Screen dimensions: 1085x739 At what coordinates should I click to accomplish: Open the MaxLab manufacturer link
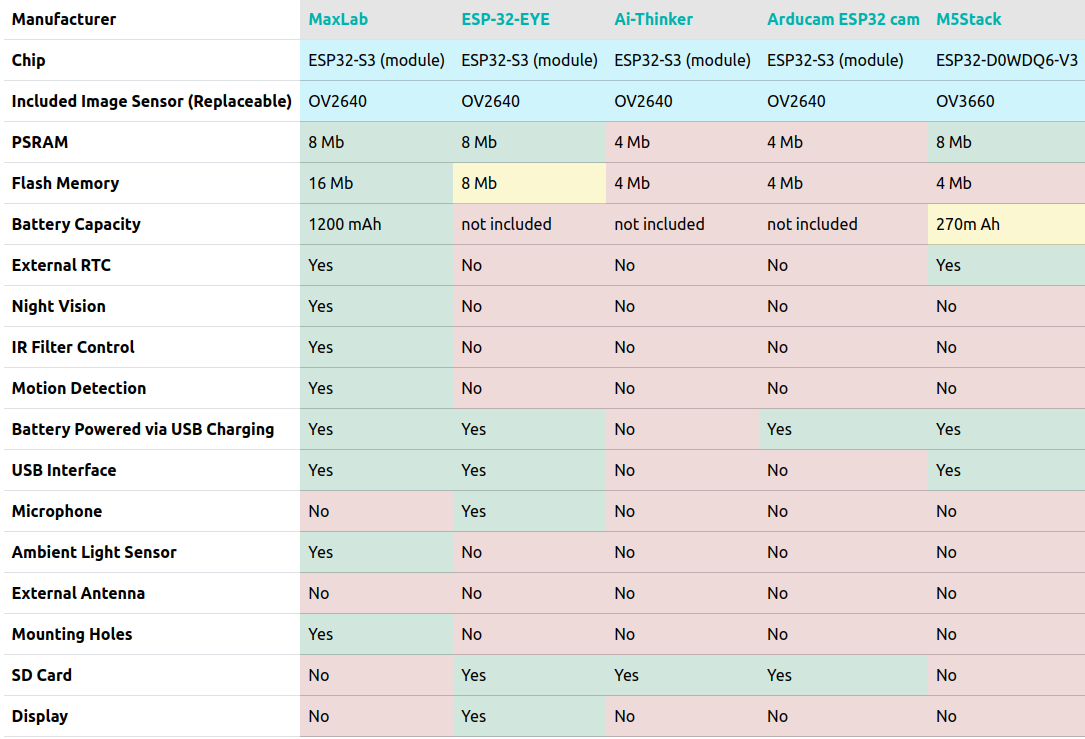pos(338,19)
